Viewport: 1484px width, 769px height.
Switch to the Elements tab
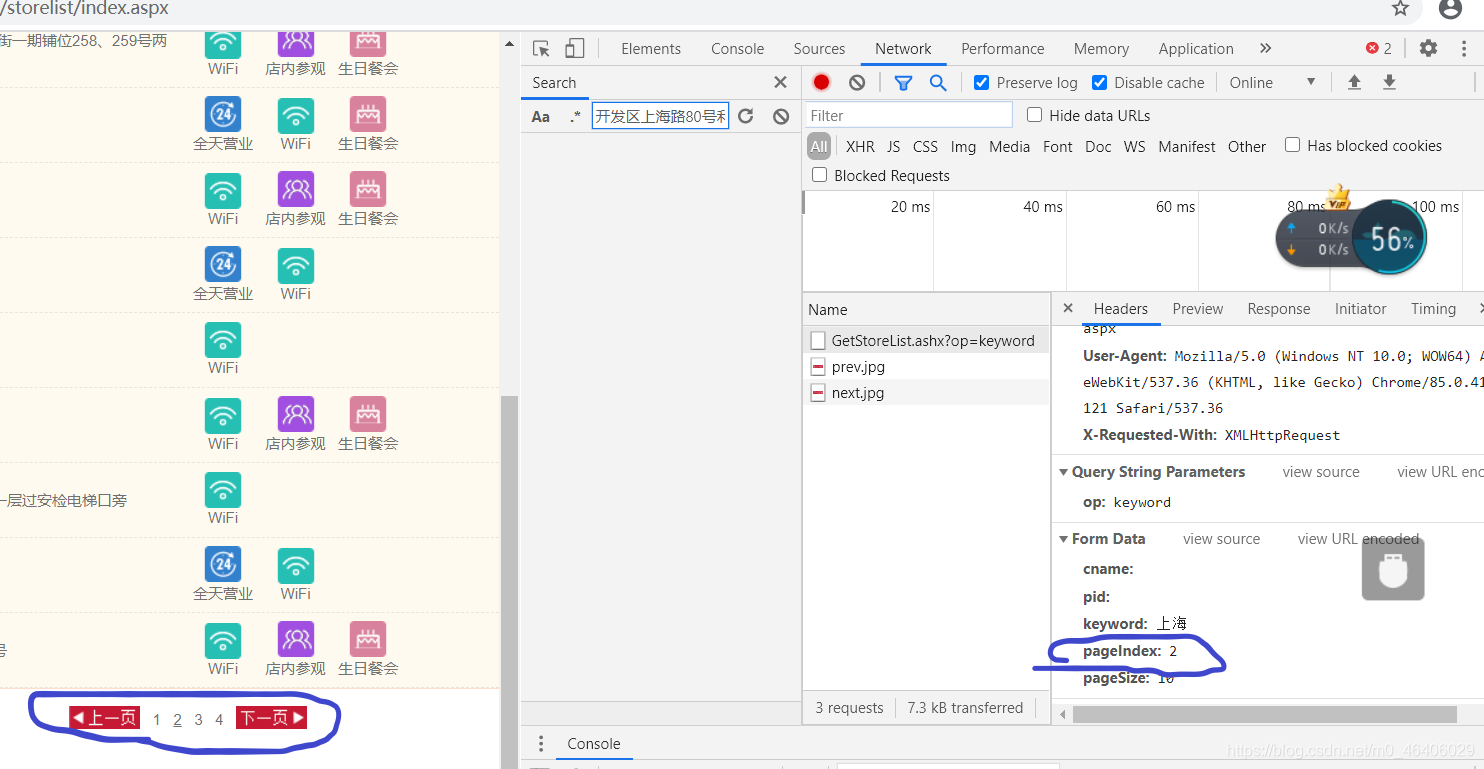tap(651, 48)
